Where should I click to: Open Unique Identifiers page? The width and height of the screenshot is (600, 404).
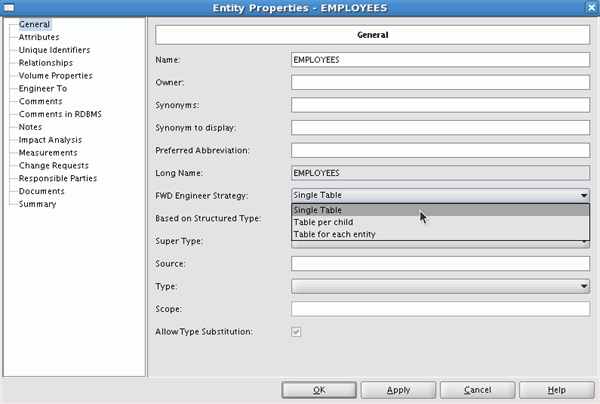click(54, 50)
